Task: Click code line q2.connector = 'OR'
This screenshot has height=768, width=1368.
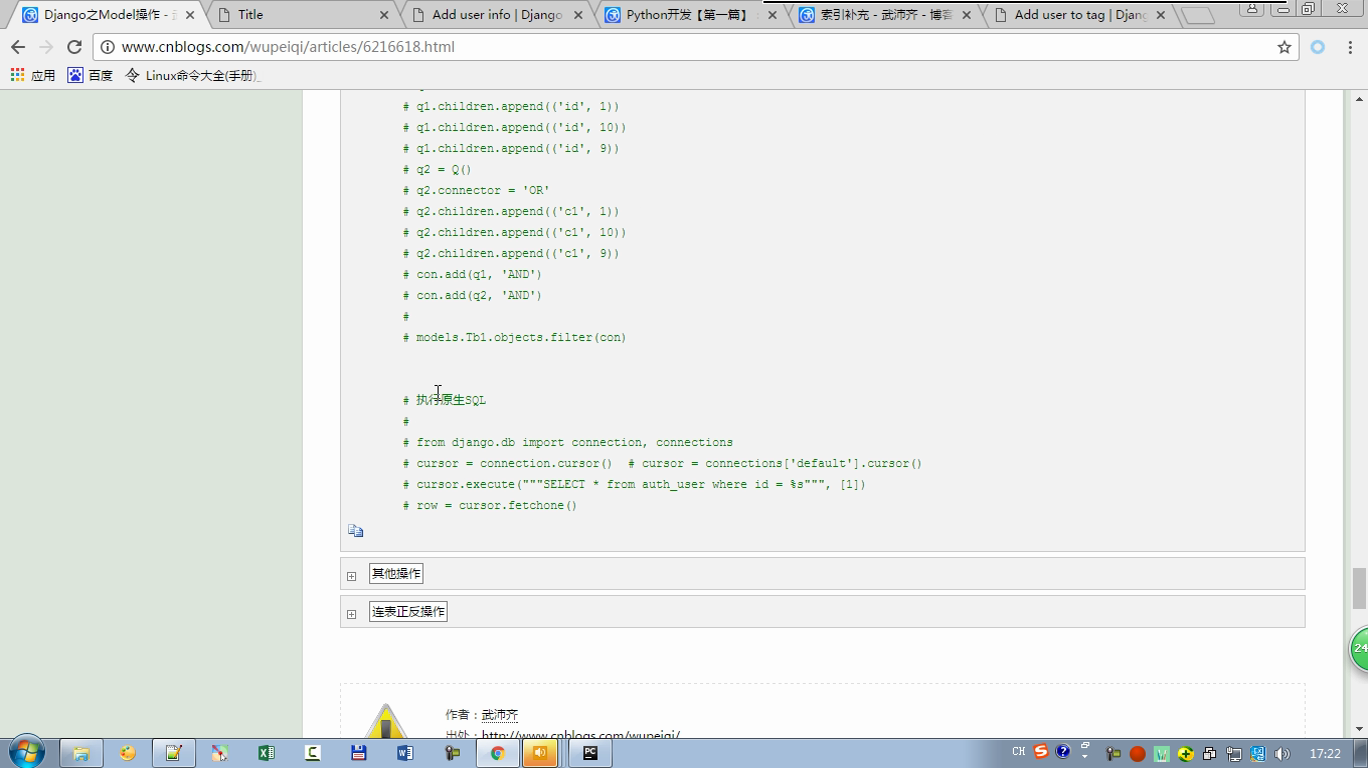Action: click(x=476, y=190)
